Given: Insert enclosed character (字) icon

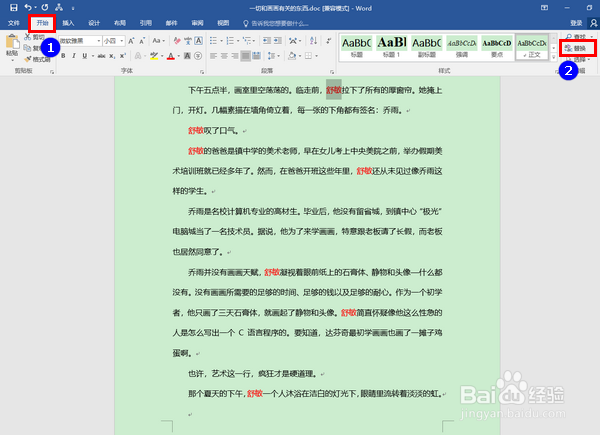Looking at the screenshot, I should click(198, 56).
